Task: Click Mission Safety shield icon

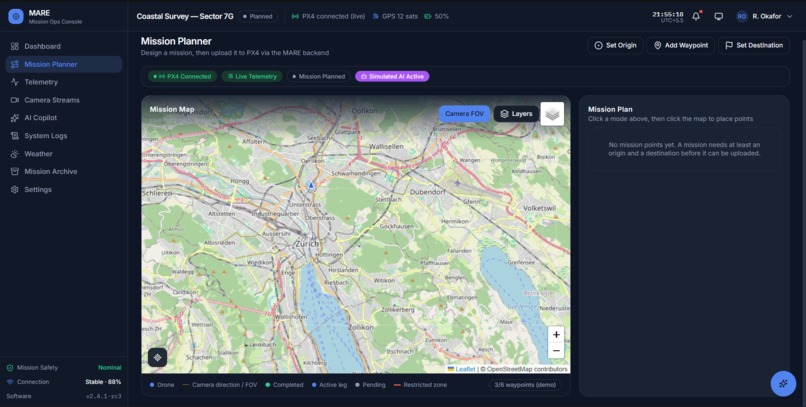Action: point(10,368)
